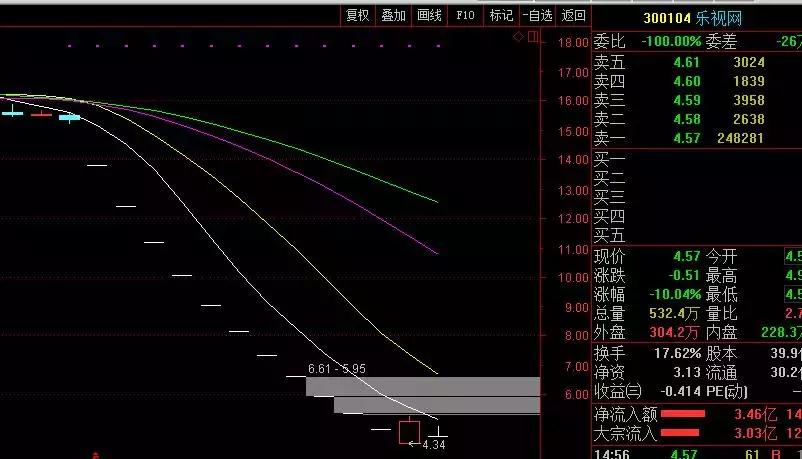Click stock title 300104 乐视网

693,18
